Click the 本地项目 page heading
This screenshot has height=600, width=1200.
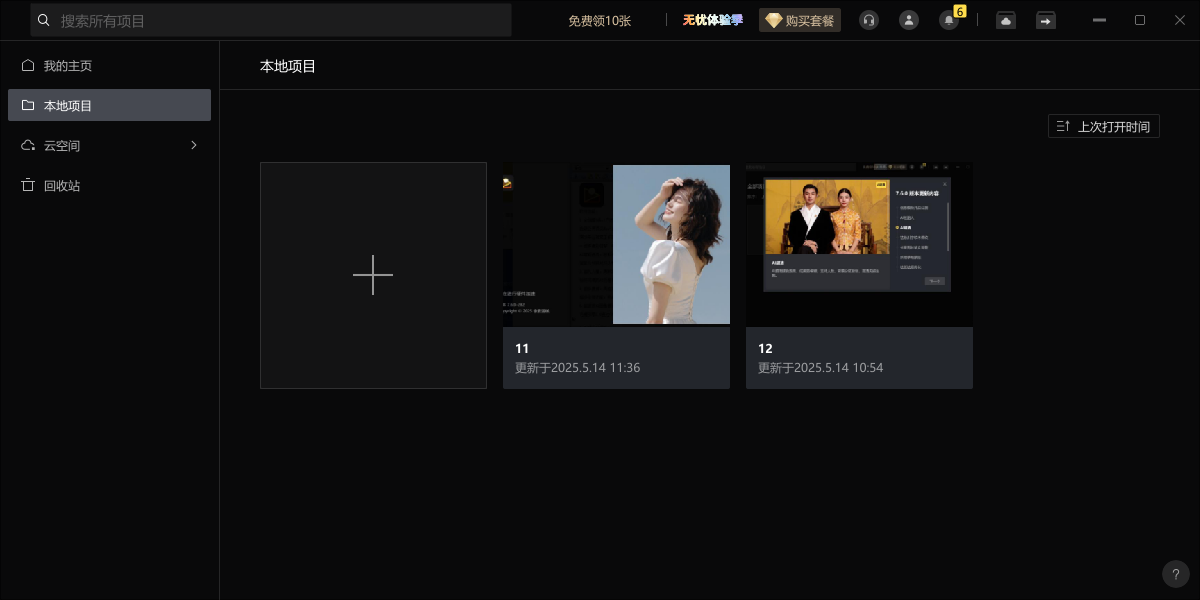[x=288, y=66]
